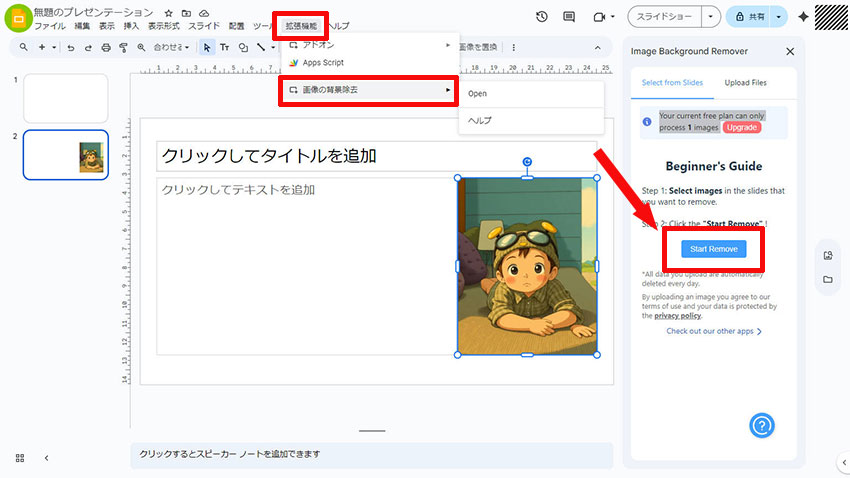
Task: Click the Start Remove button
Action: pos(713,248)
